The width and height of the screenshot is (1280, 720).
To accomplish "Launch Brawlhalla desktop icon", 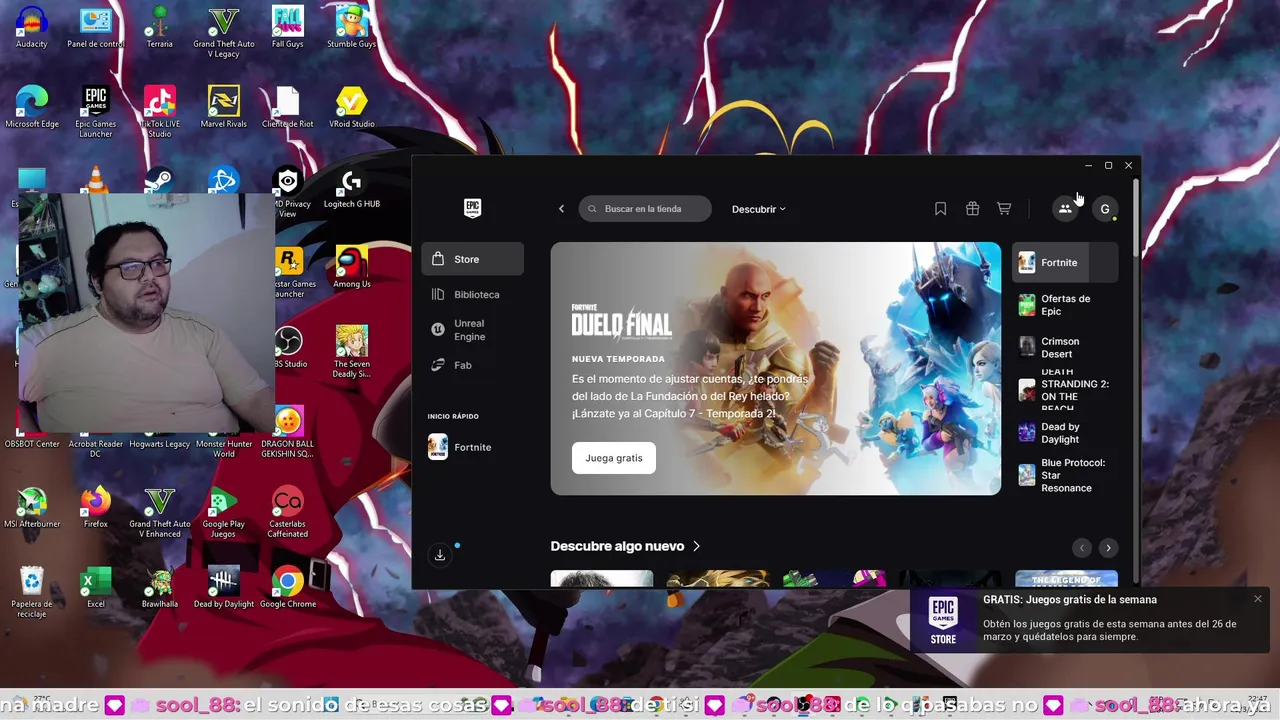I will [160, 588].
